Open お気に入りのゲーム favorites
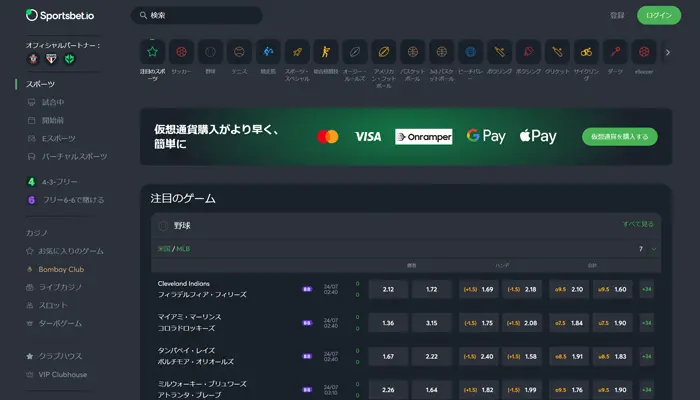Screen dimensions: 700x400 [65, 251]
